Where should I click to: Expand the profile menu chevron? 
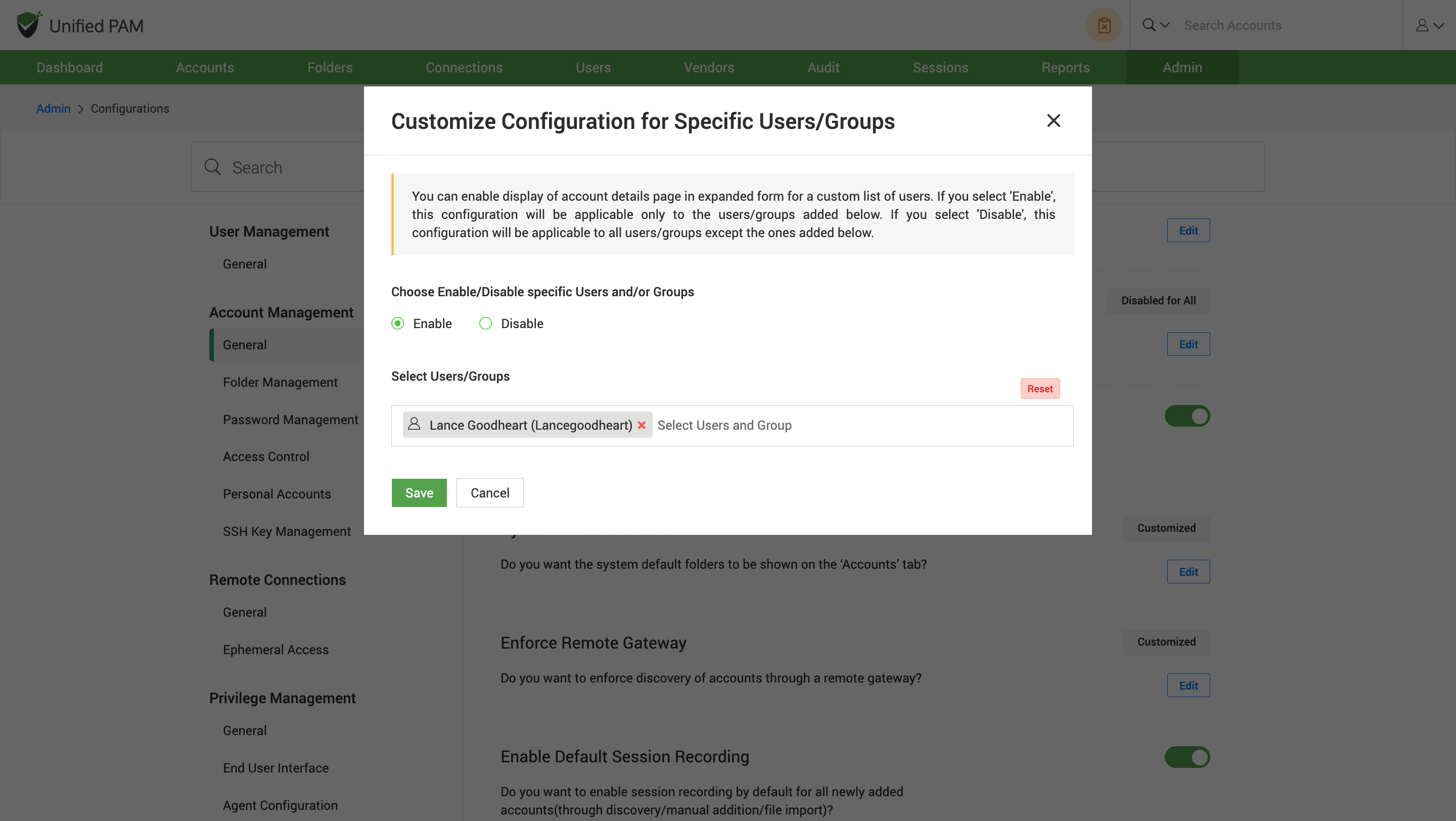[1439, 25]
